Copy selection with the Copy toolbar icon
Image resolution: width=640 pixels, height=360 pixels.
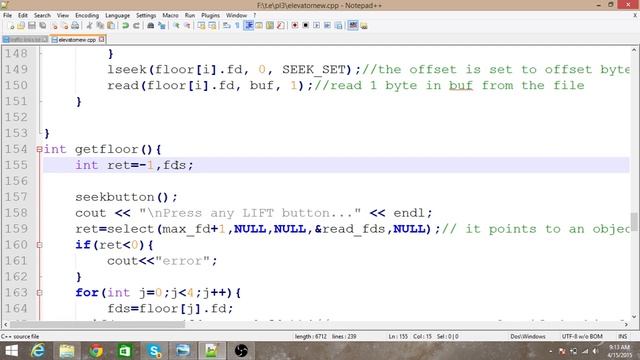[100, 26]
